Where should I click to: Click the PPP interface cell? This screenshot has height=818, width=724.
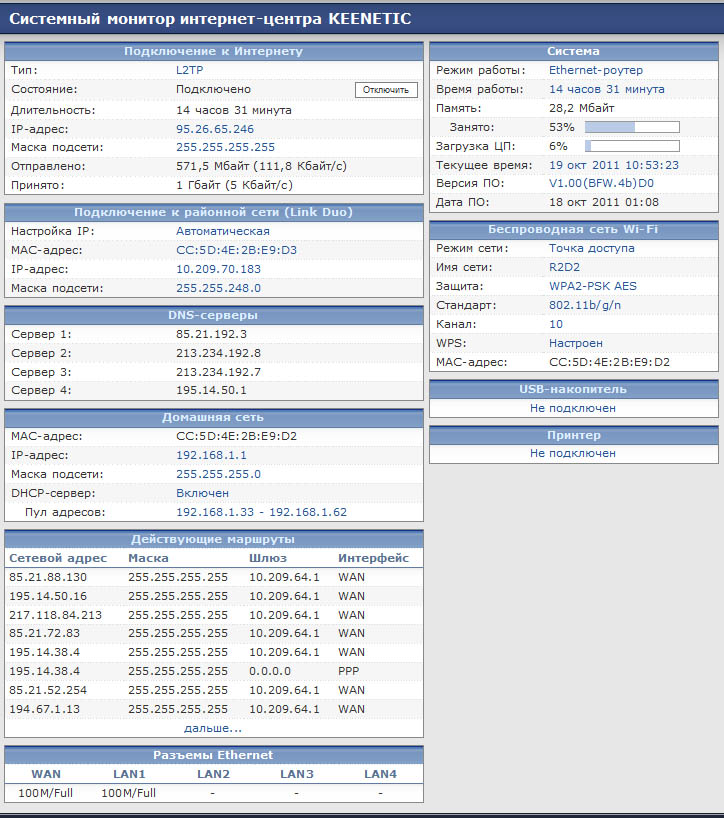tap(348, 671)
